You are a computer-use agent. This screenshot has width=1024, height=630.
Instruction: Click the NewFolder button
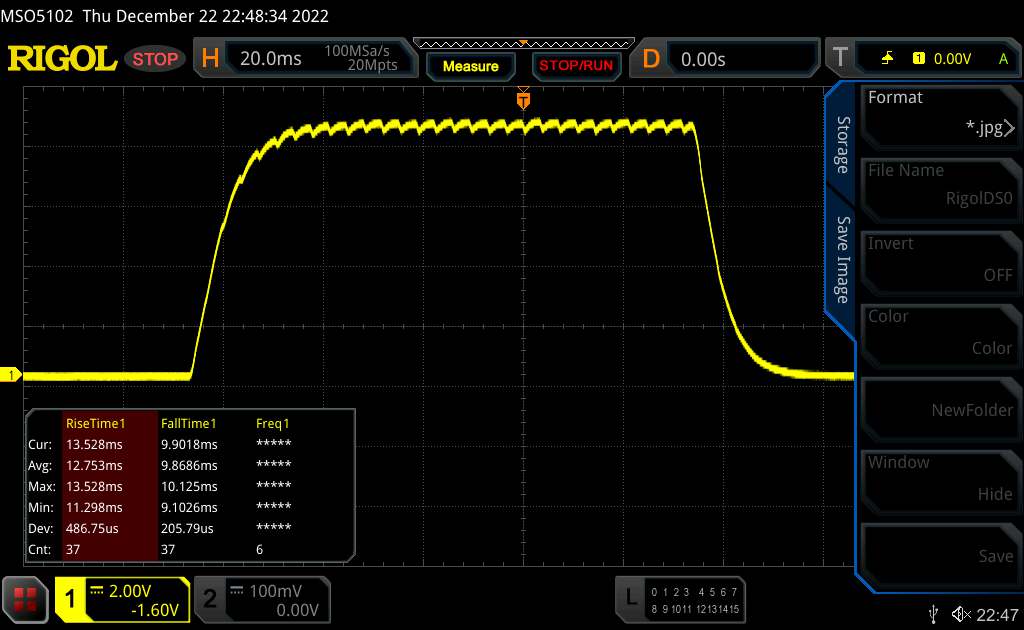point(940,410)
